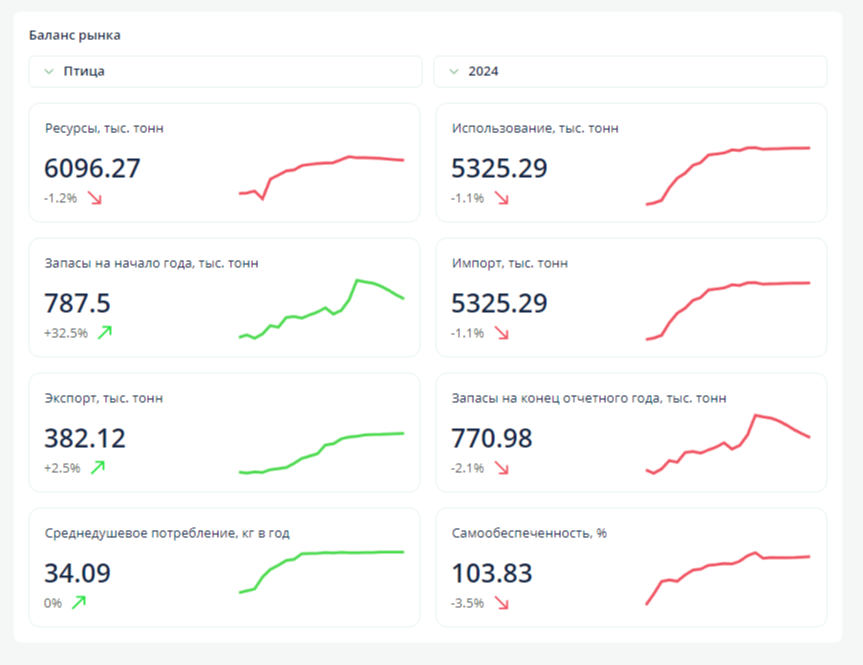863x665 pixels.
Task: Click the red down arrow in Ресурсы card
Action: 95,198
